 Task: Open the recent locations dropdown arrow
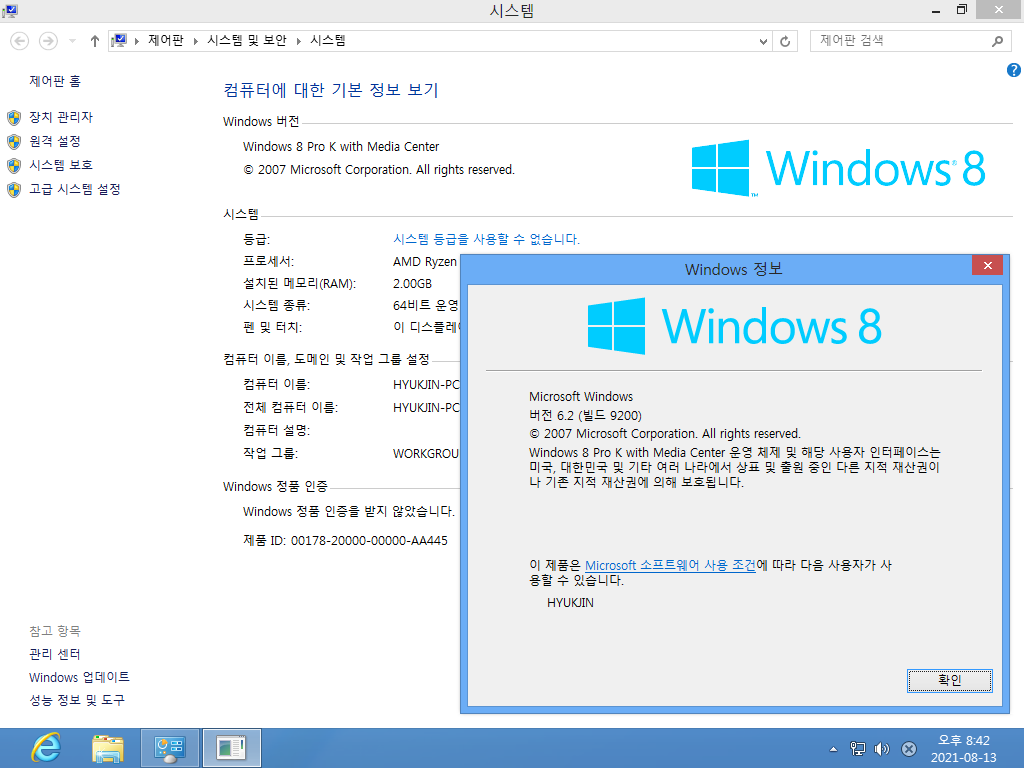tap(72, 41)
